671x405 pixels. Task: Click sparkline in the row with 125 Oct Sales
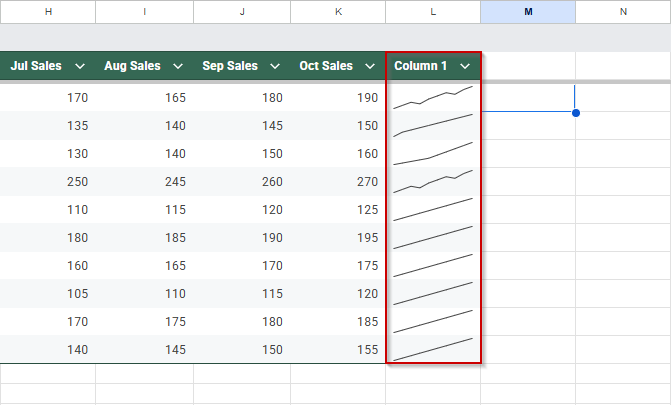[x=433, y=210]
